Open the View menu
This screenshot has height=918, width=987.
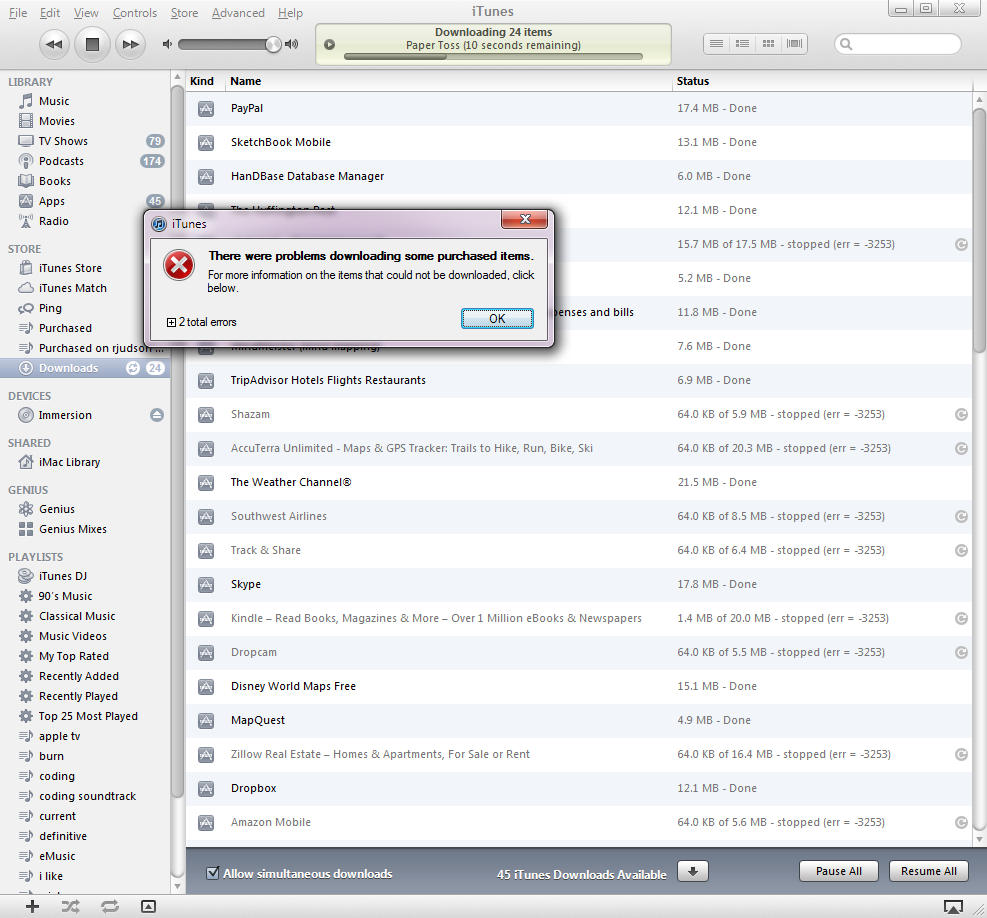(x=86, y=13)
